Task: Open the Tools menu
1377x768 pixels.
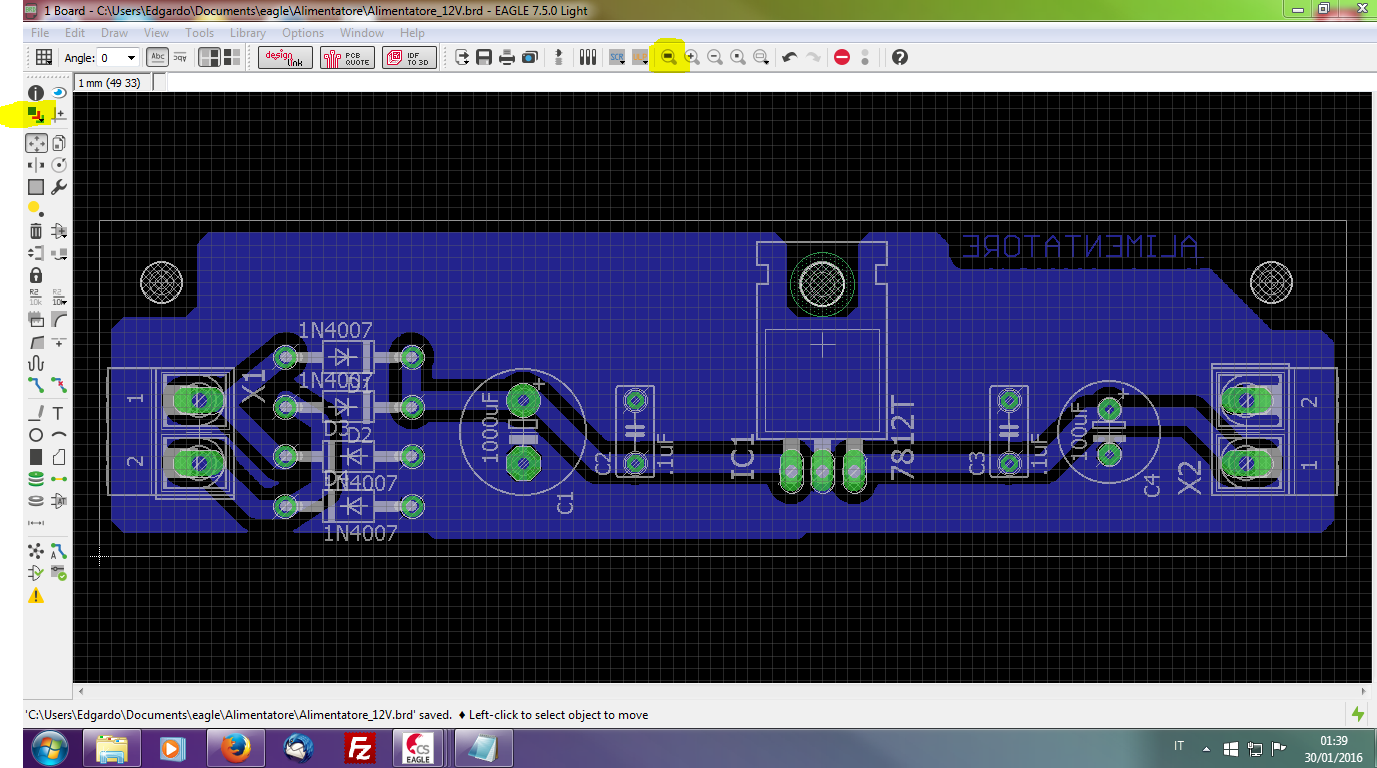Action: pyautogui.click(x=200, y=33)
